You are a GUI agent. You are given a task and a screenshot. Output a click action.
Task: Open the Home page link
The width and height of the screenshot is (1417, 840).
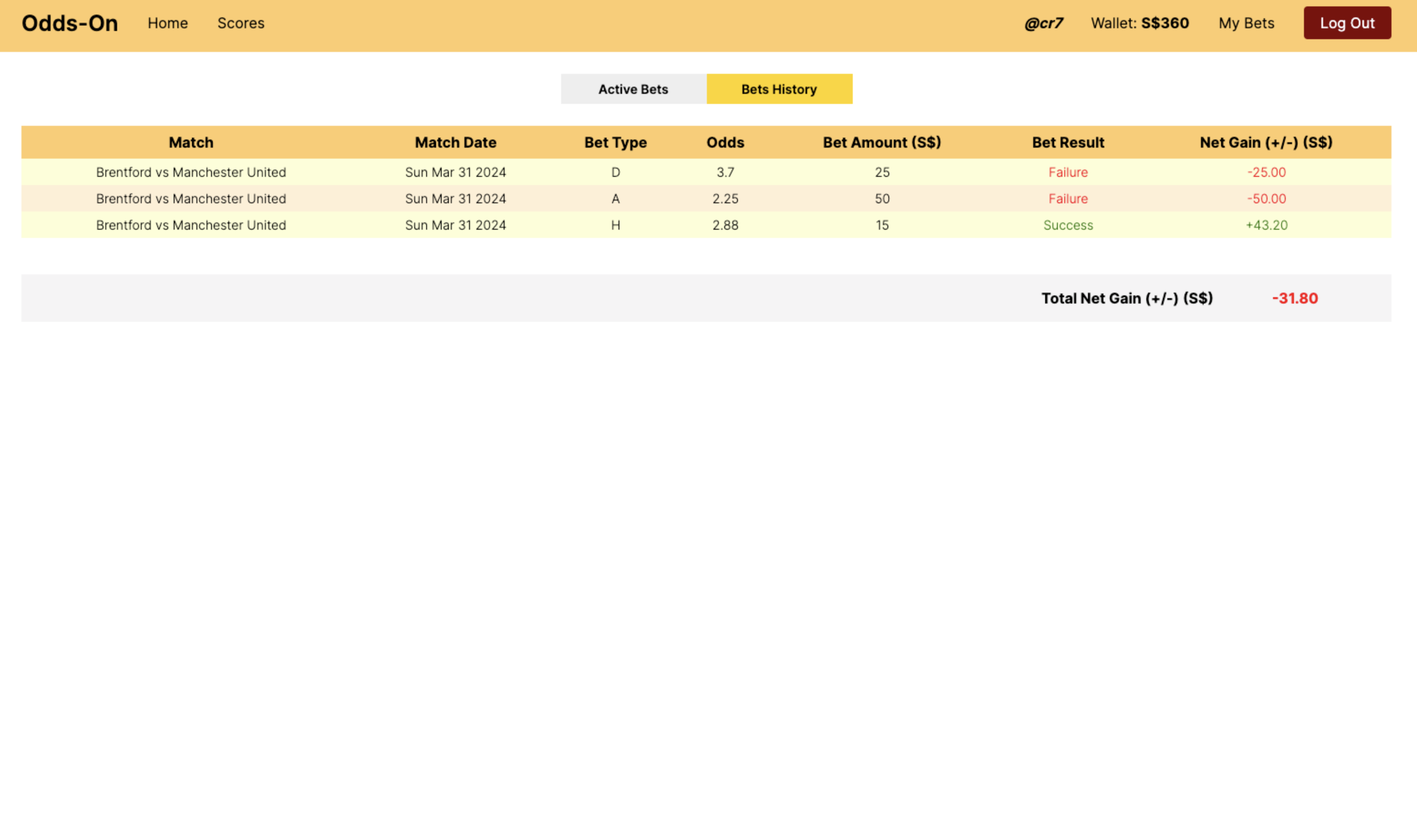168,23
